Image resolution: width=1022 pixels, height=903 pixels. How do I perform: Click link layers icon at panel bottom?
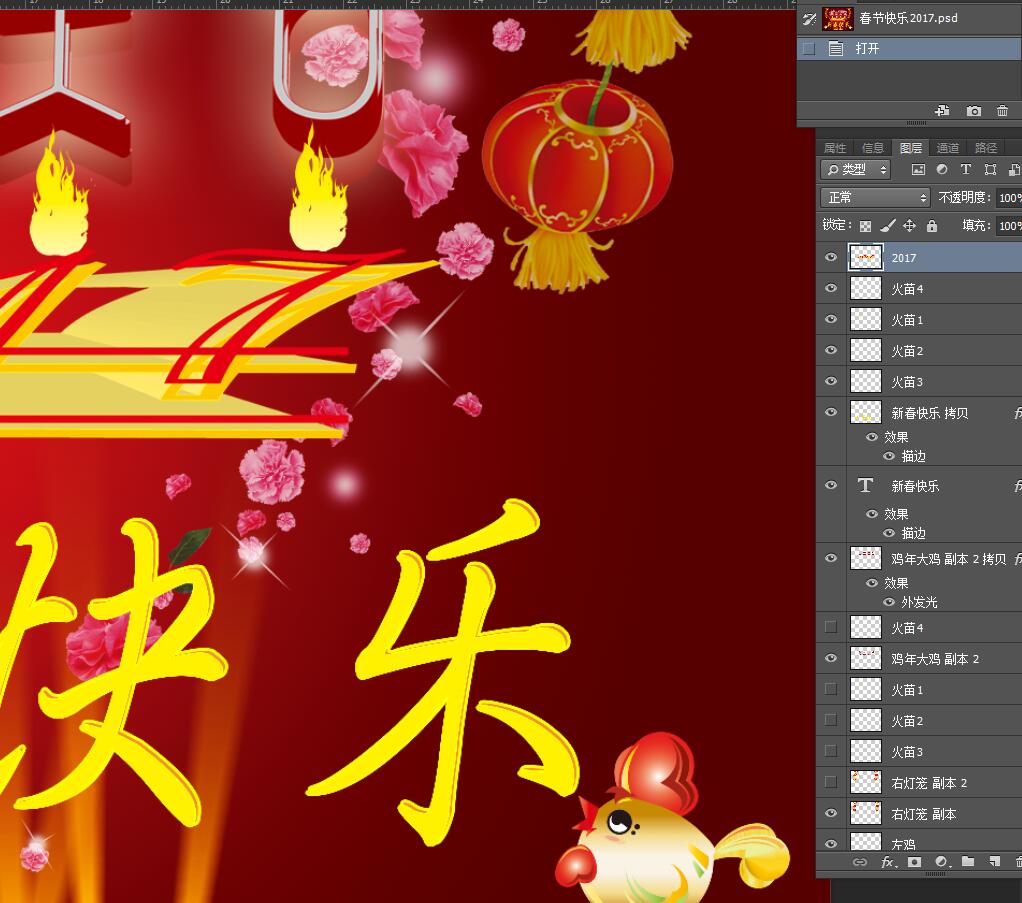860,862
